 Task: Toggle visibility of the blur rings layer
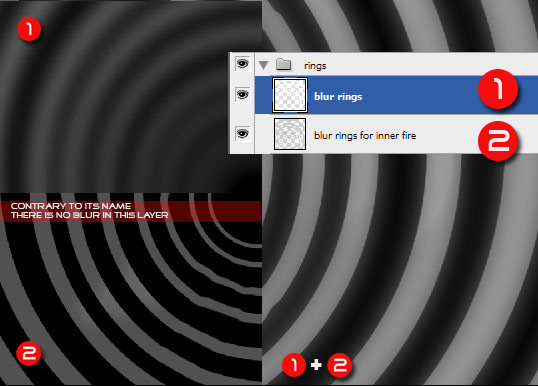pyautogui.click(x=242, y=94)
